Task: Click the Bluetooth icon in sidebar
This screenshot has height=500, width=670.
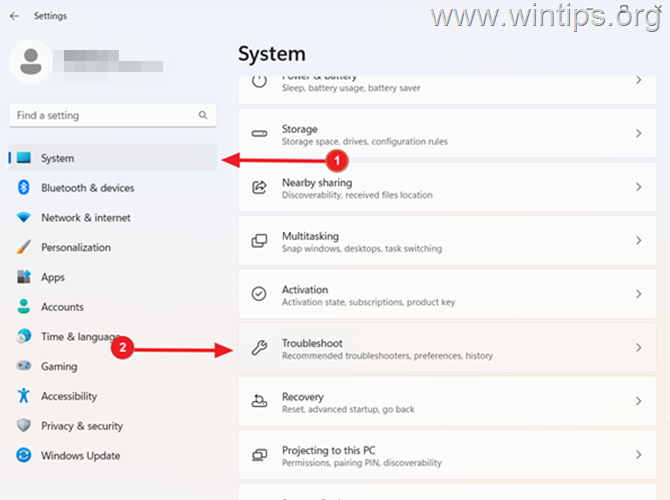Action: point(24,188)
